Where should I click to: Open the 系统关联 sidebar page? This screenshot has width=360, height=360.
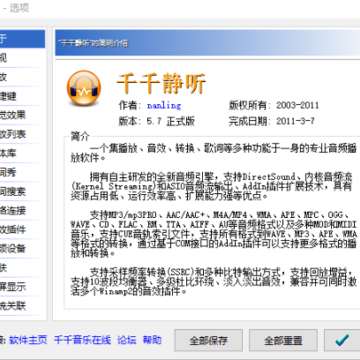pyautogui.click(x=22, y=306)
